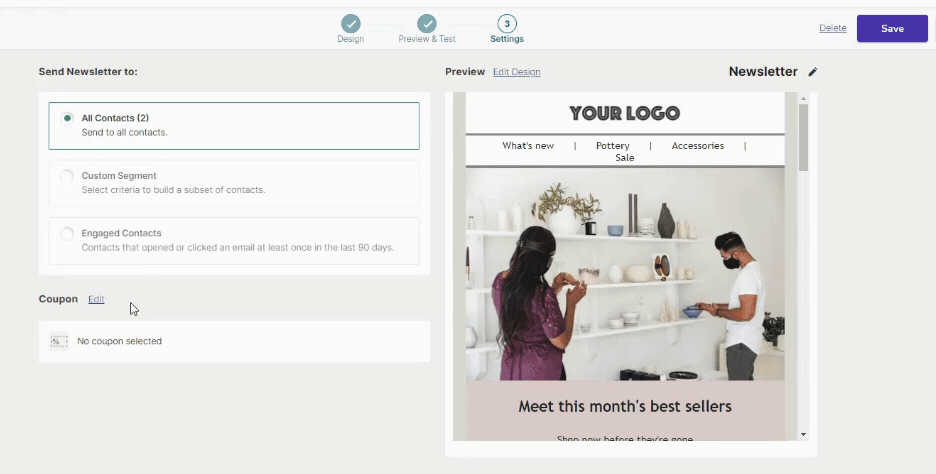
Task: Click the preview scrollbar thumb
Action: coord(803,137)
